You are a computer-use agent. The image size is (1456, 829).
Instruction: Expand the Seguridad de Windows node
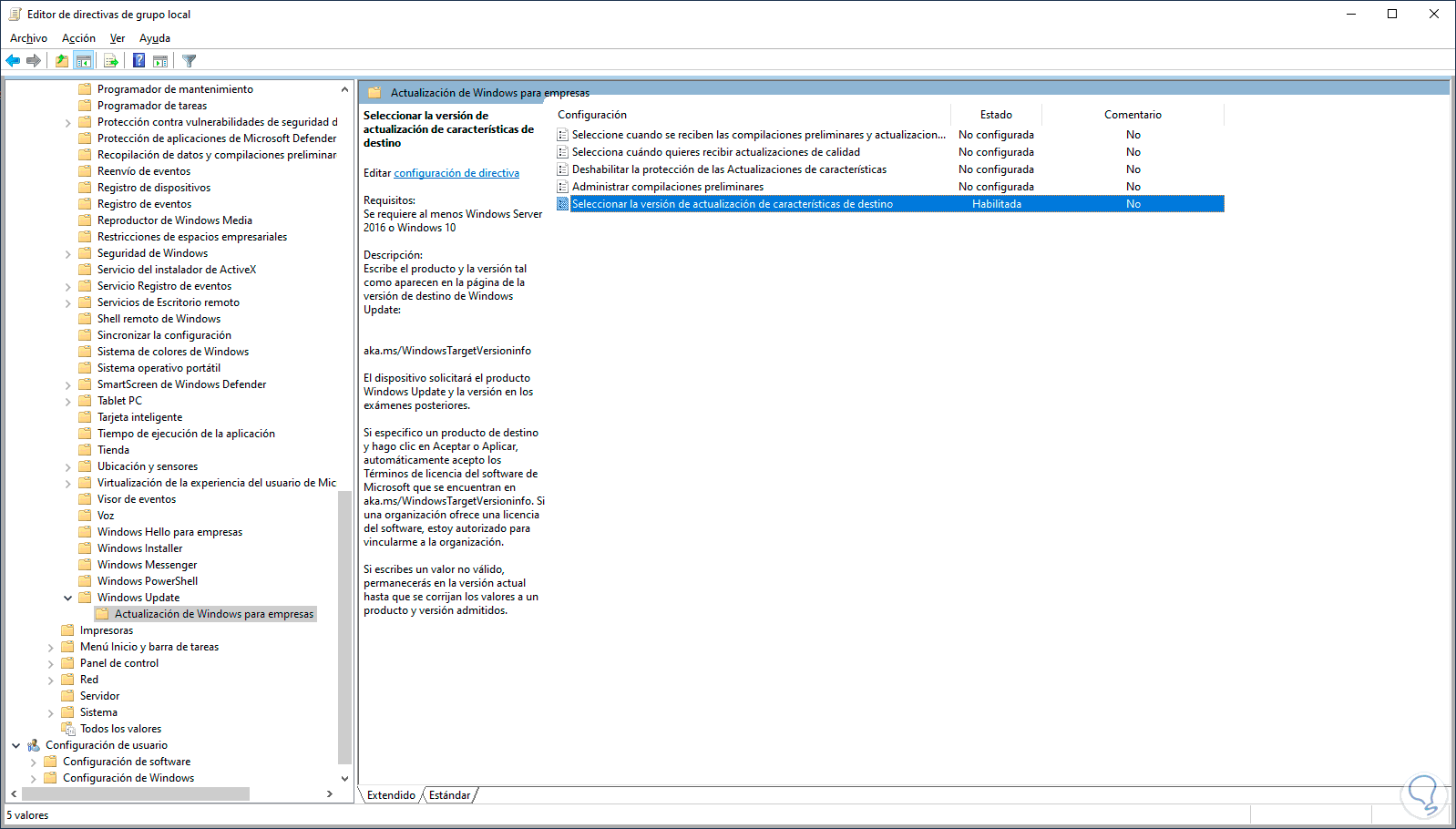67,254
